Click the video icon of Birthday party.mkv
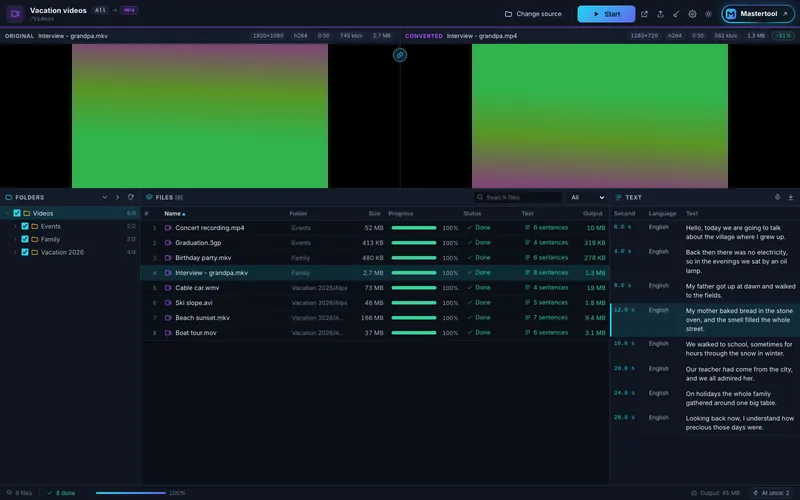800x500 pixels. 168,258
